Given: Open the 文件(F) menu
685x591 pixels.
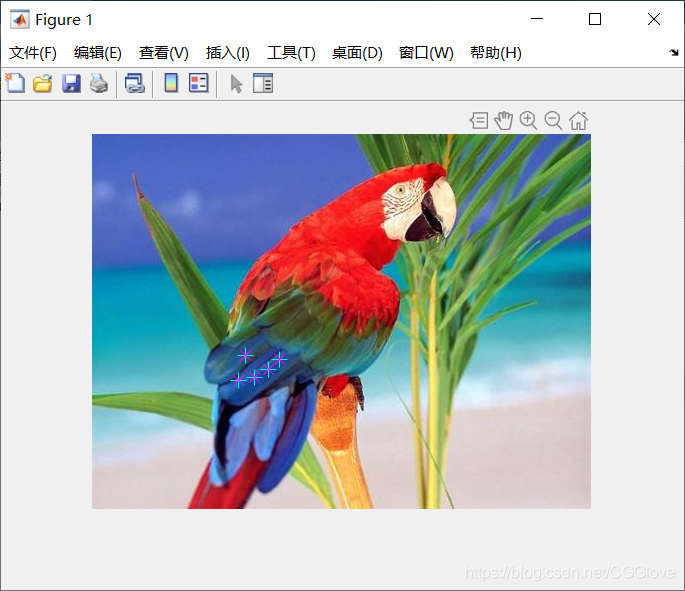Looking at the screenshot, I should (x=33, y=53).
